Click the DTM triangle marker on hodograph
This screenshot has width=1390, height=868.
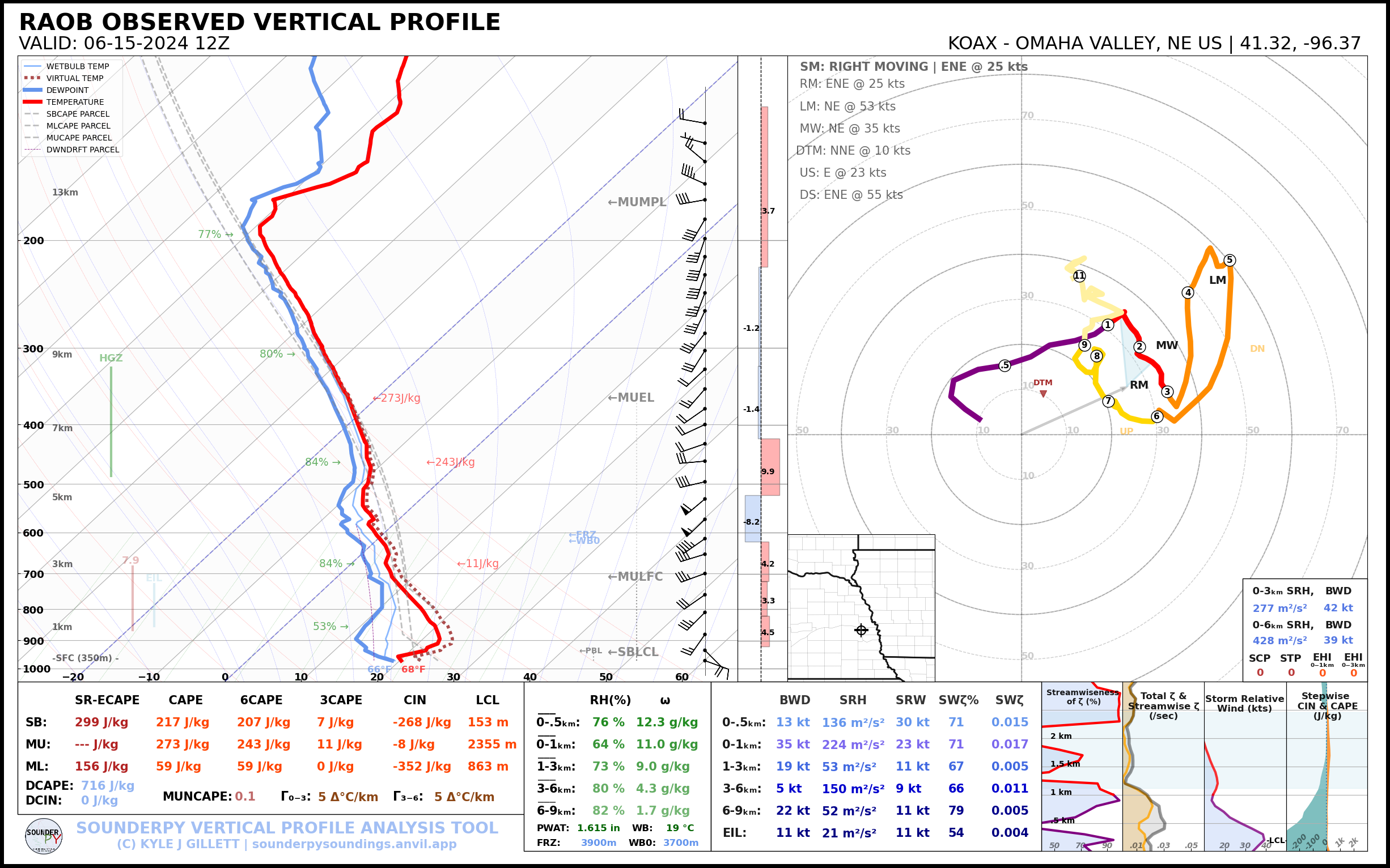click(1043, 394)
